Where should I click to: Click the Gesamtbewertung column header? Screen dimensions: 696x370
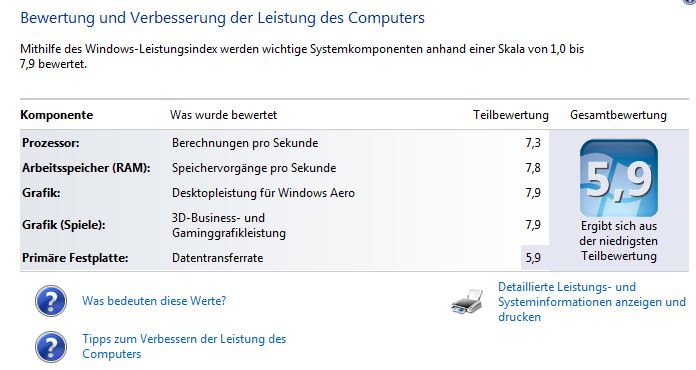coord(618,115)
